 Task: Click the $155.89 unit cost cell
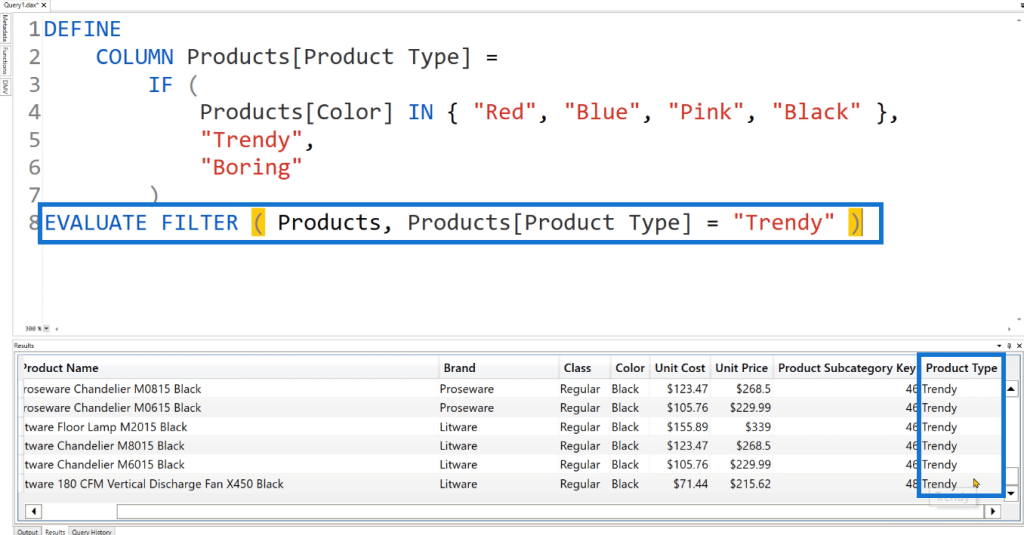click(687, 427)
